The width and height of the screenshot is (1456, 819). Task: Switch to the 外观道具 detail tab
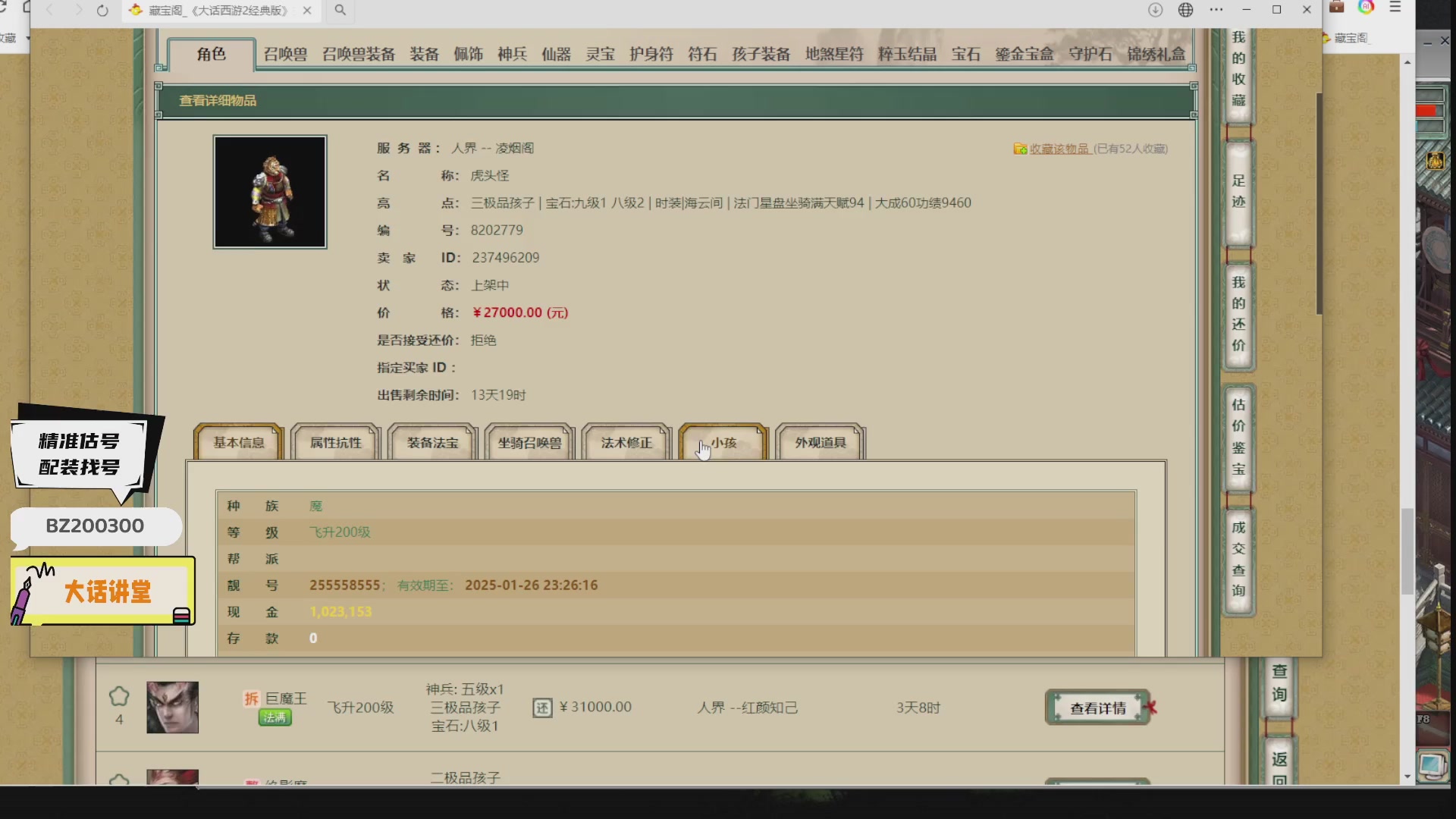(821, 443)
